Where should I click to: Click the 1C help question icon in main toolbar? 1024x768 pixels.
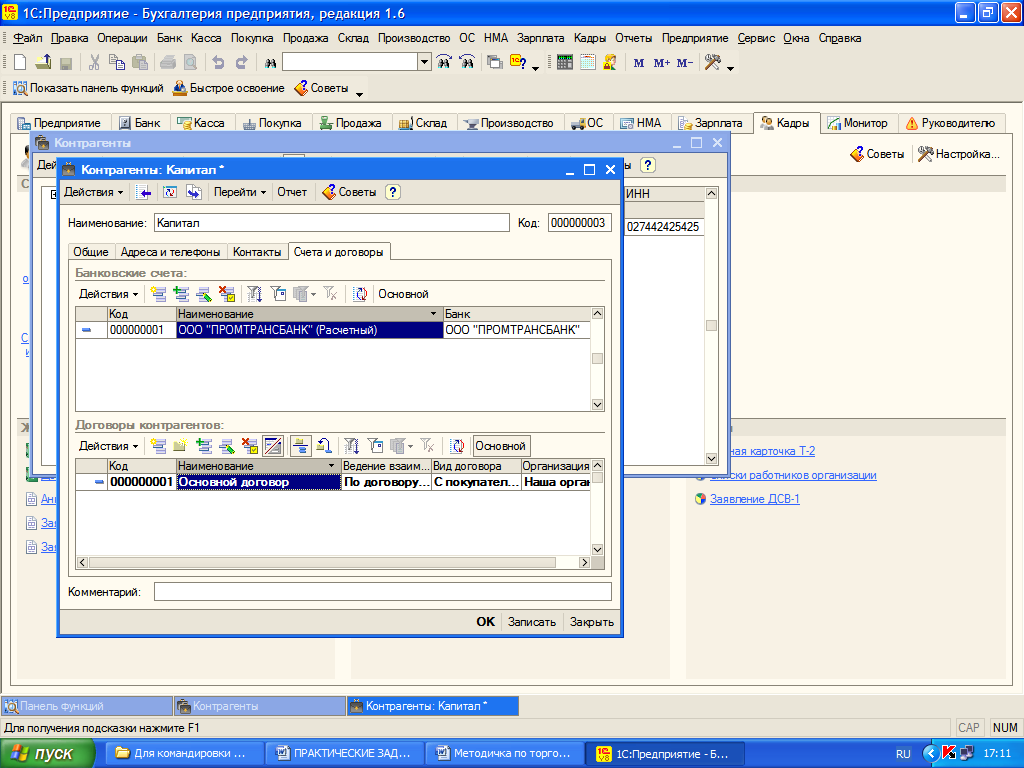point(519,63)
